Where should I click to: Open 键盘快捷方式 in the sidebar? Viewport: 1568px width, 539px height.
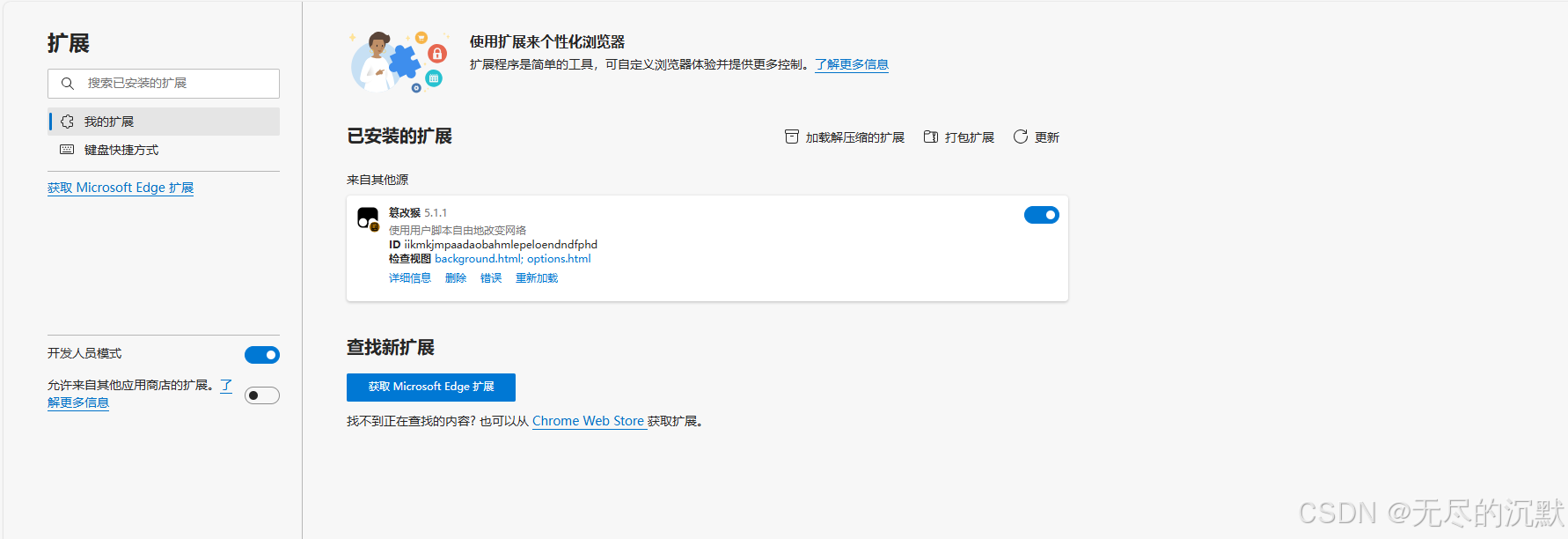[x=164, y=150]
